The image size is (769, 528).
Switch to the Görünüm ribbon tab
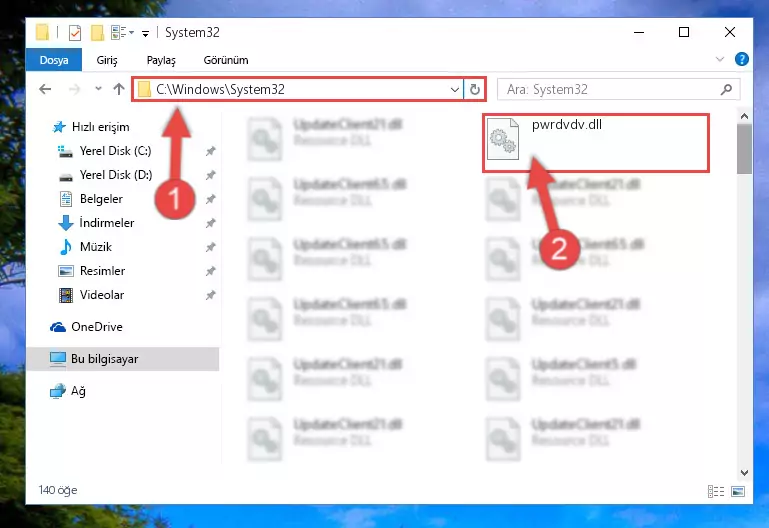coord(226,60)
